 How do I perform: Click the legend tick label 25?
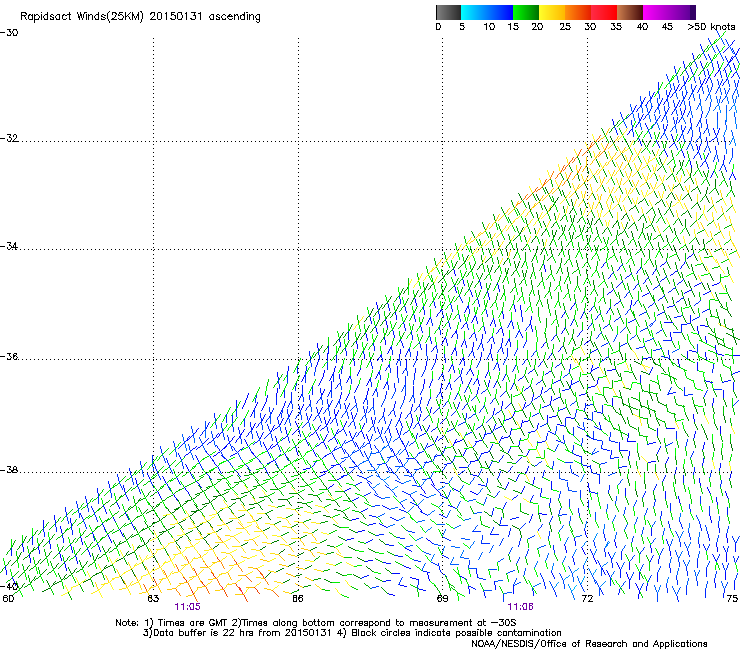(565, 27)
